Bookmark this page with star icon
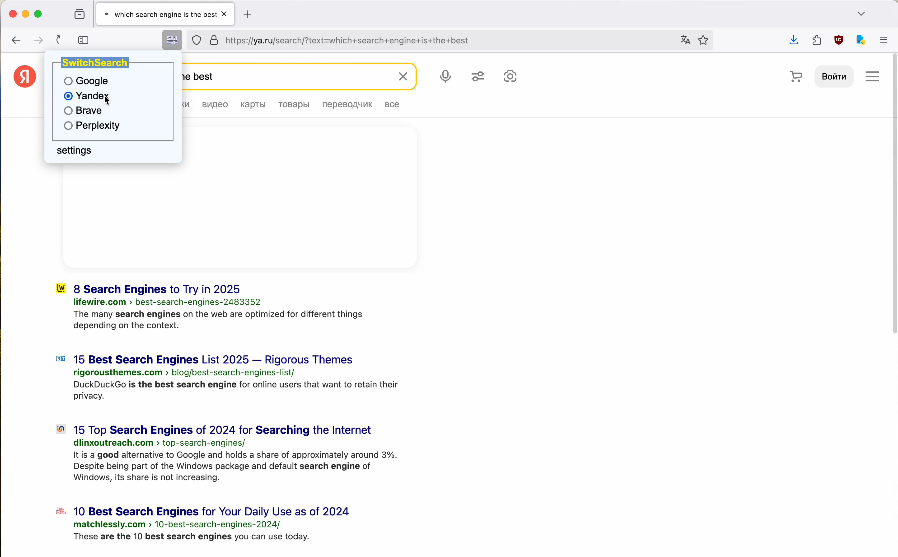This screenshot has width=898, height=557. pos(703,40)
